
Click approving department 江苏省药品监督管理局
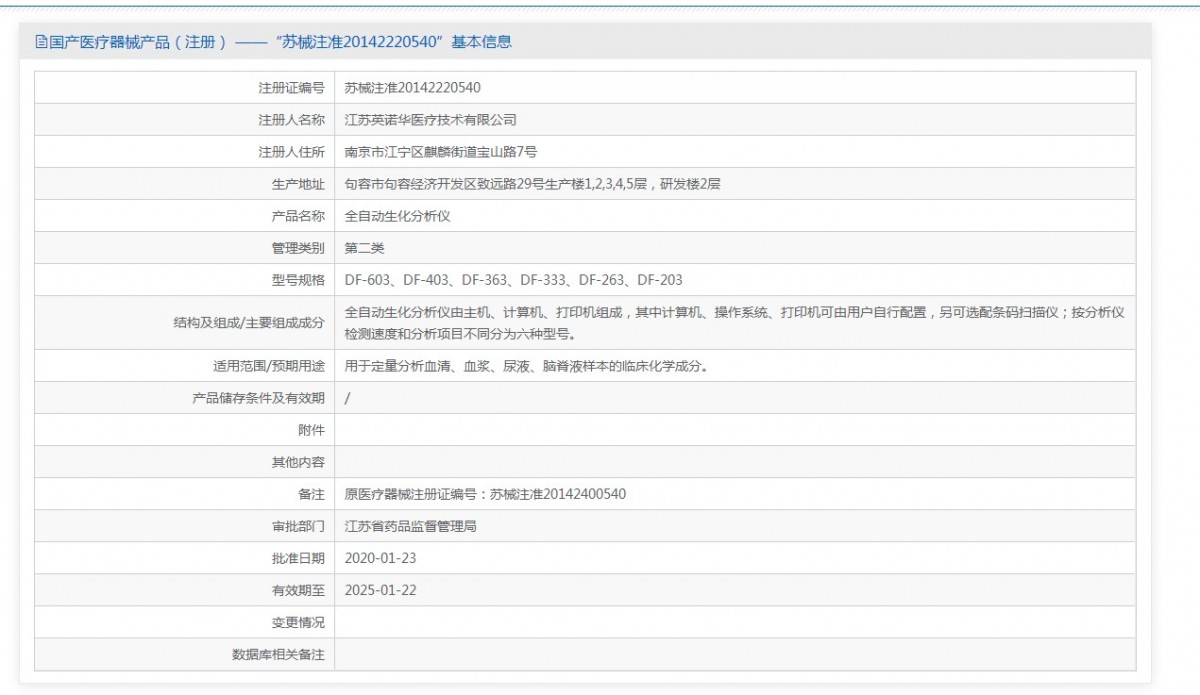[410, 526]
